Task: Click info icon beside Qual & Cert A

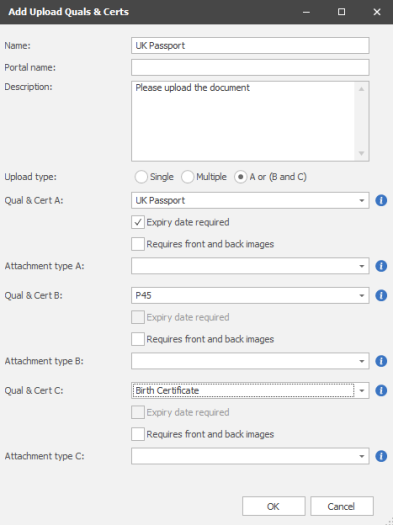Action: click(381, 201)
